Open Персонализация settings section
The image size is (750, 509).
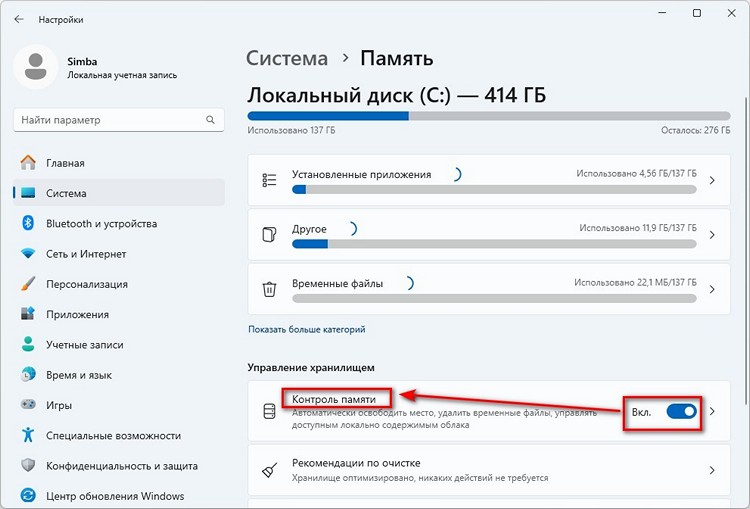tap(119, 284)
